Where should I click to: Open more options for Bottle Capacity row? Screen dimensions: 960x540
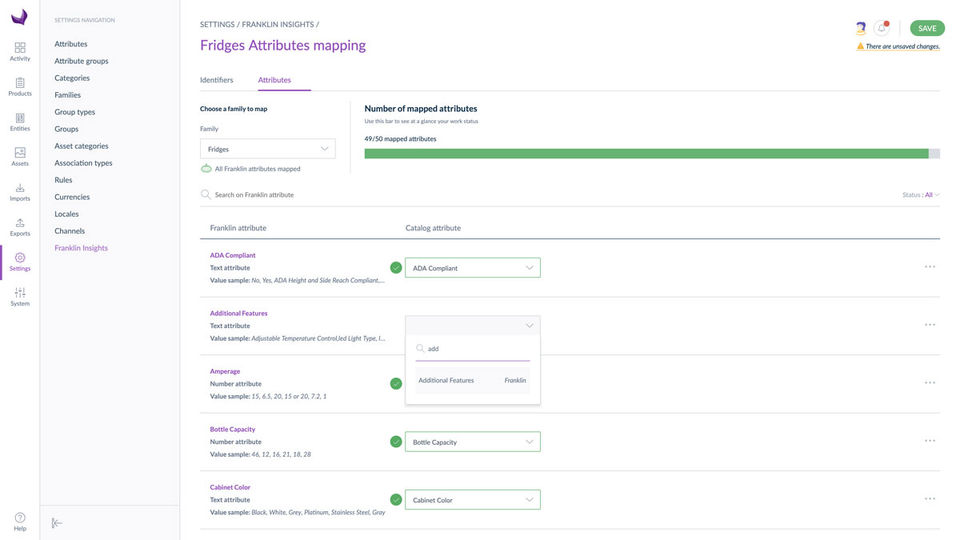coord(930,441)
